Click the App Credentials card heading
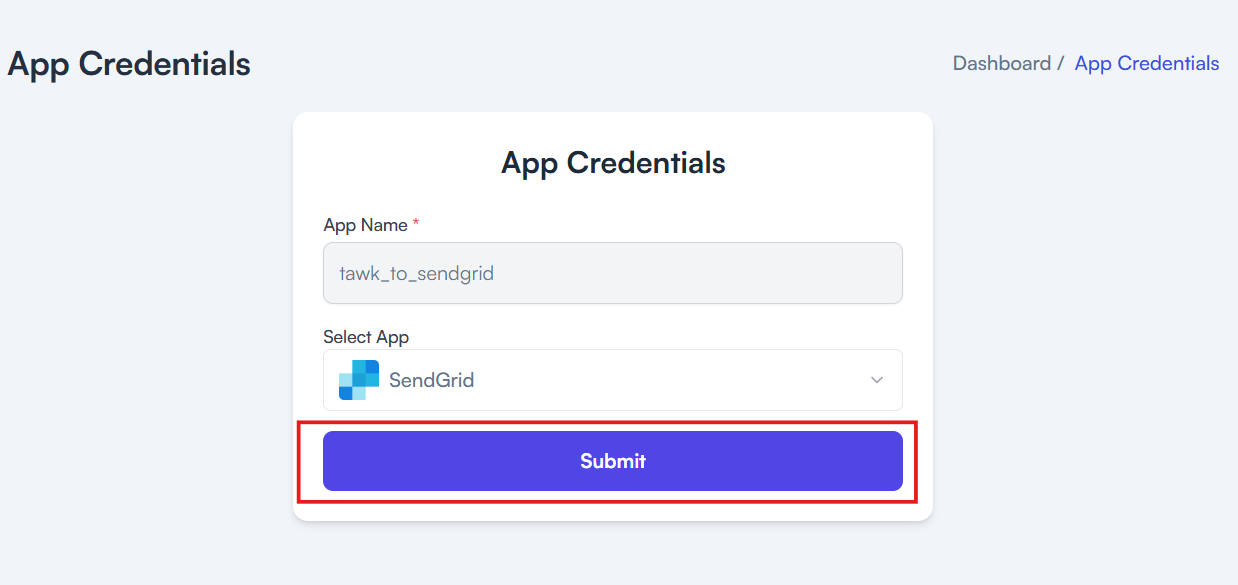The width and height of the screenshot is (1238, 585). tap(613, 163)
